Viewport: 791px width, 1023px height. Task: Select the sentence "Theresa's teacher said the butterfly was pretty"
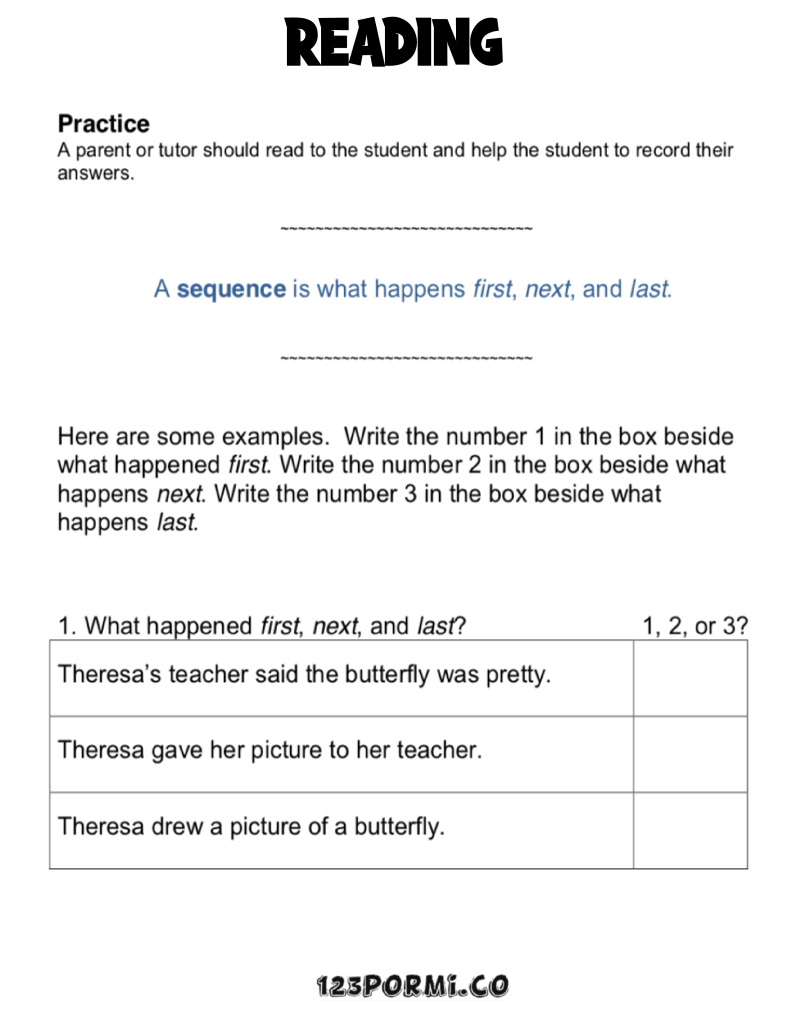click(x=305, y=675)
